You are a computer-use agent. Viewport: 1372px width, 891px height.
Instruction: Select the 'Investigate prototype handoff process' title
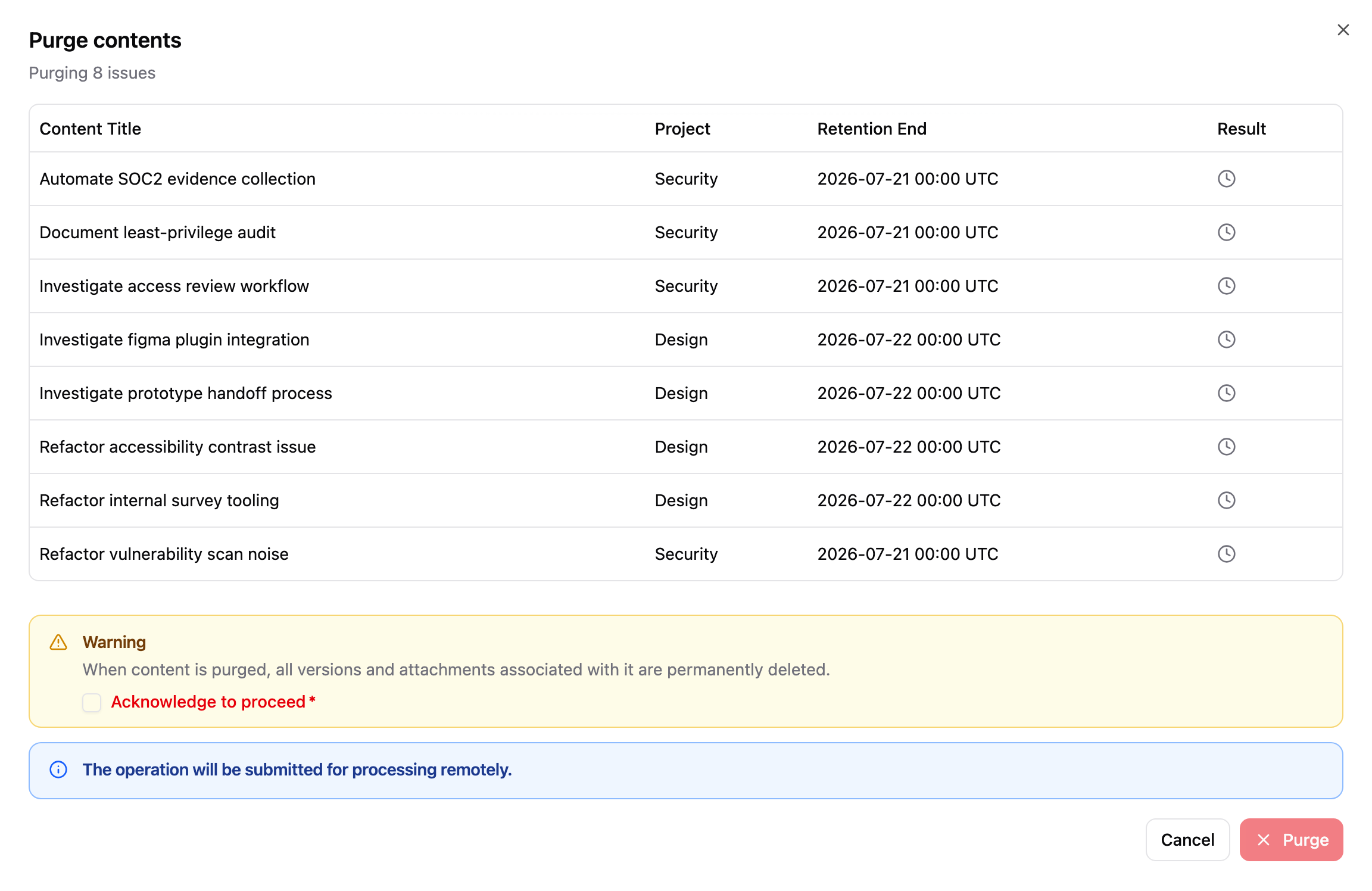click(186, 393)
